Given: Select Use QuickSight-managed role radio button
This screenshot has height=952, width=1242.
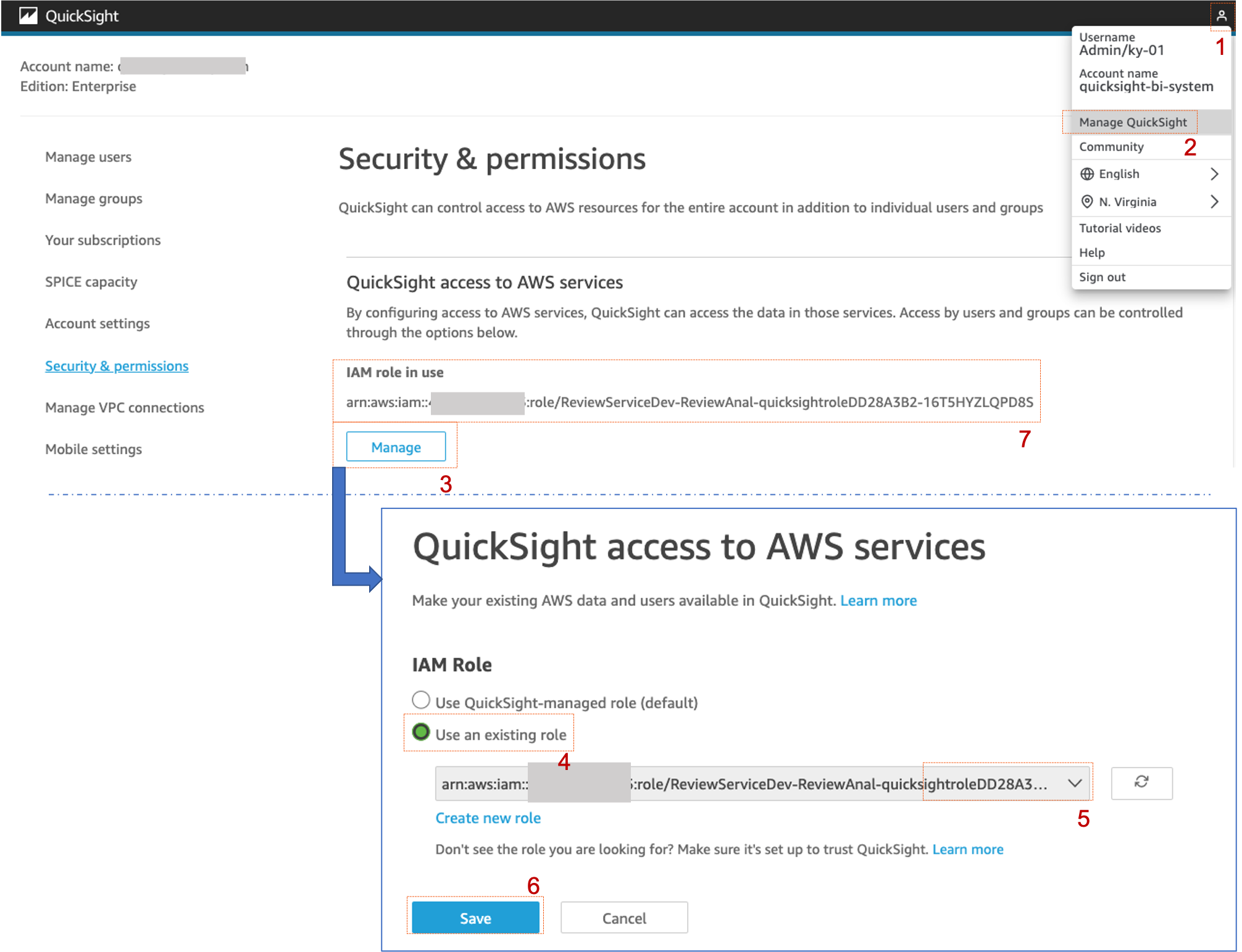Looking at the screenshot, I should tap(421, 700).
